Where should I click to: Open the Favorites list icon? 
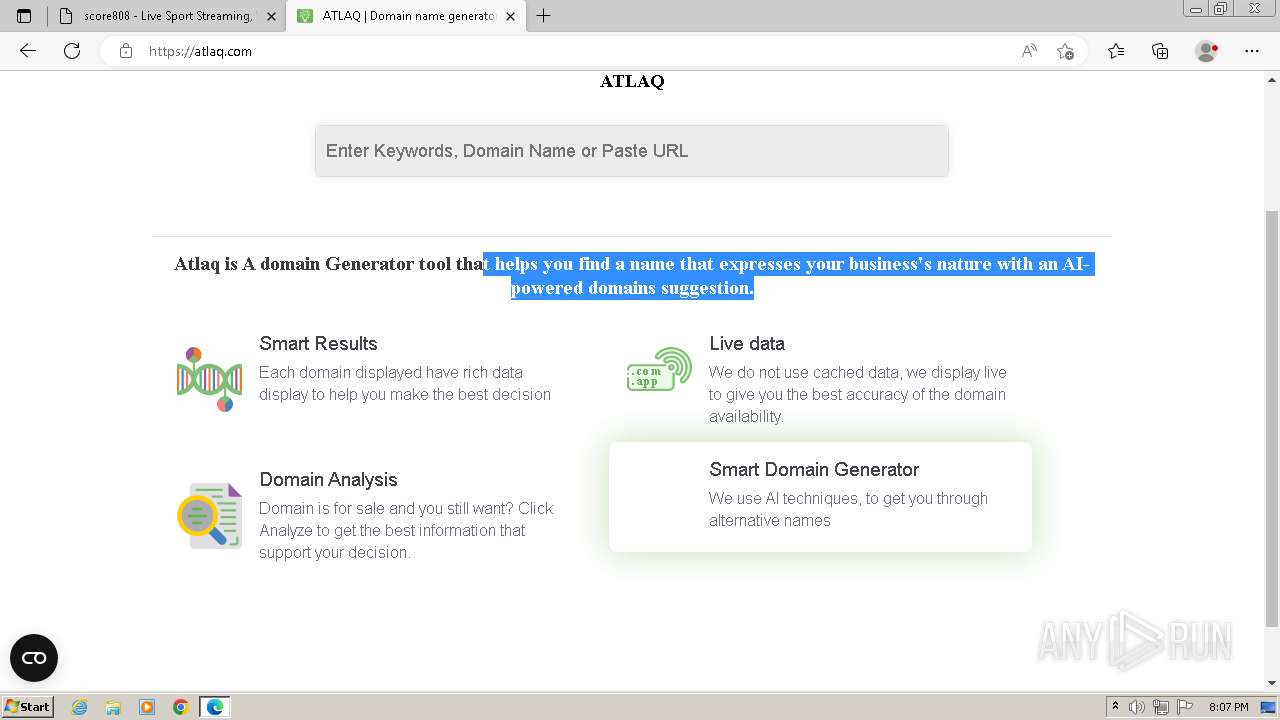pos(1116,51)
